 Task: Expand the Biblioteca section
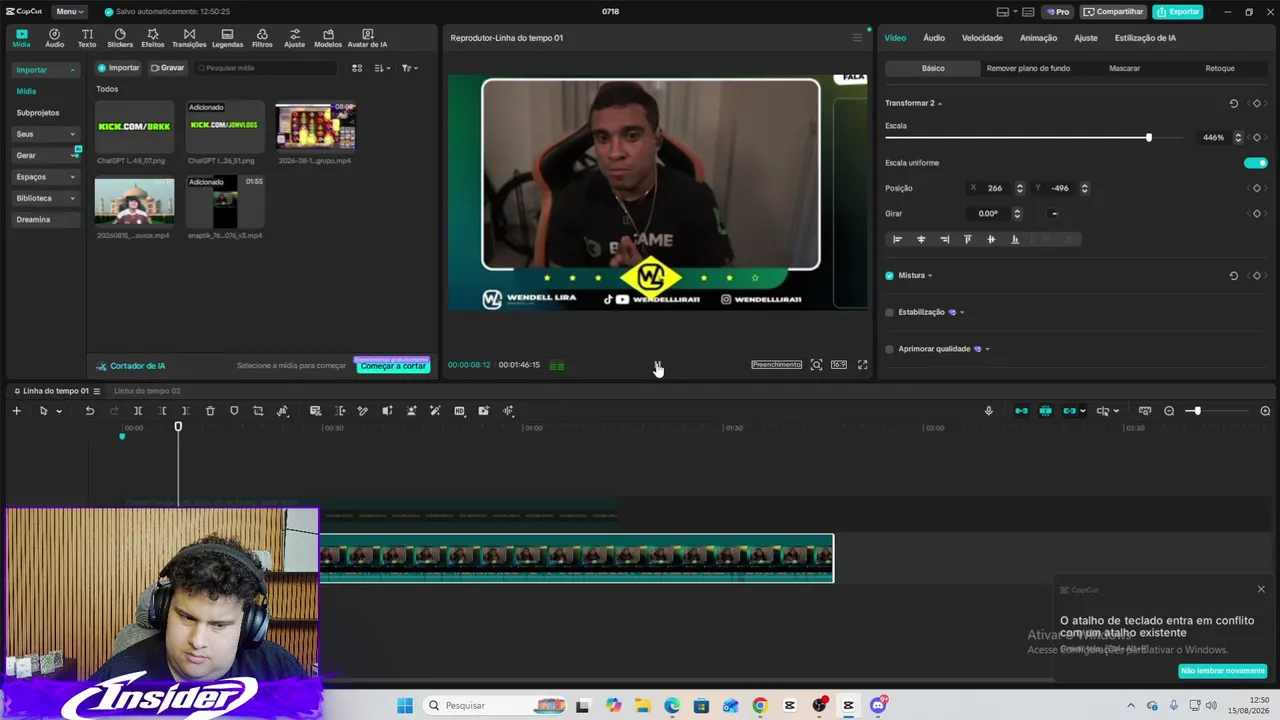[45, 198]
